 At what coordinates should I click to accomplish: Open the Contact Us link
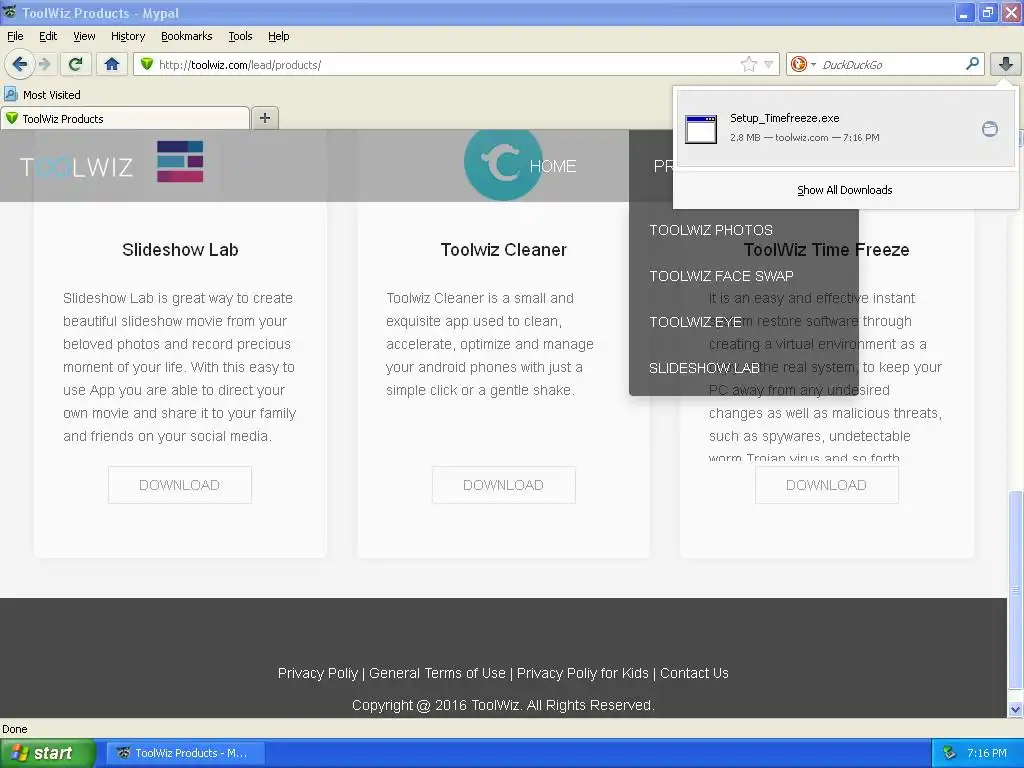point(694,673)
